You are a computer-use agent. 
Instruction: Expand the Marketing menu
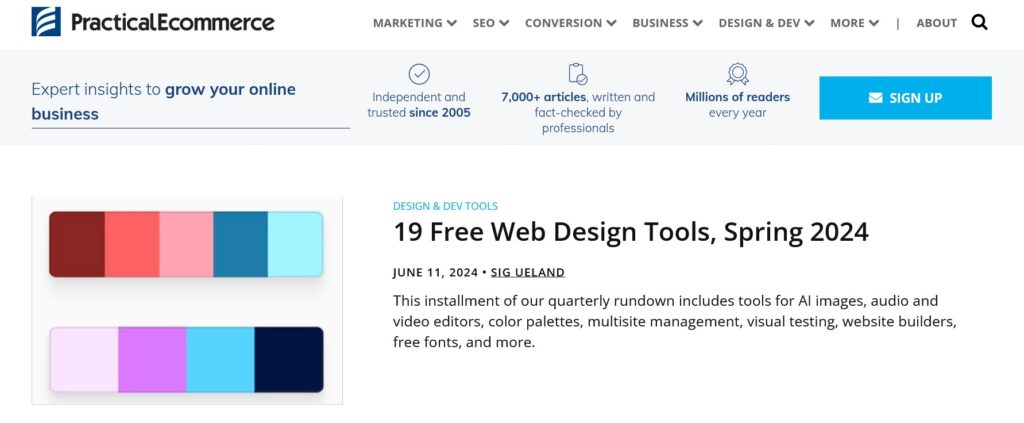(415, 23)
